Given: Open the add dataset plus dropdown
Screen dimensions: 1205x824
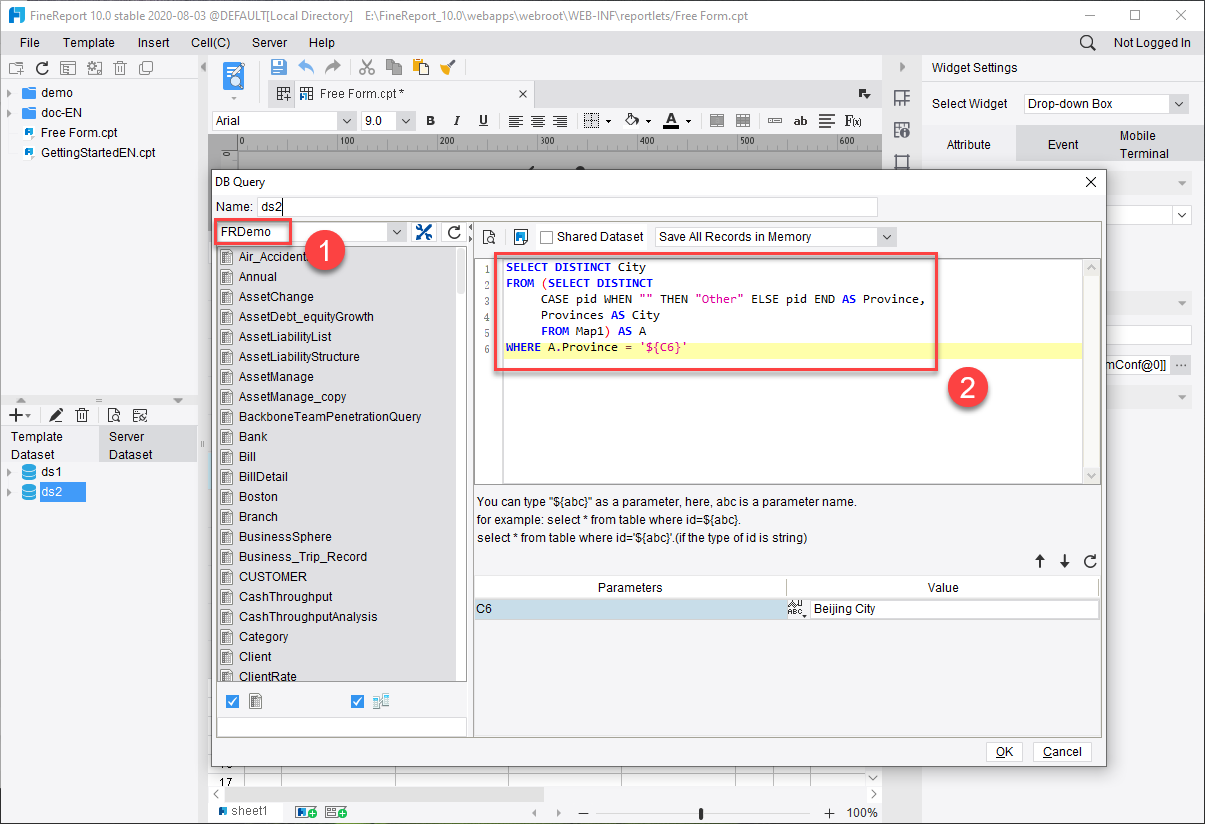Looking at the screenshot, I should (20, 415).
